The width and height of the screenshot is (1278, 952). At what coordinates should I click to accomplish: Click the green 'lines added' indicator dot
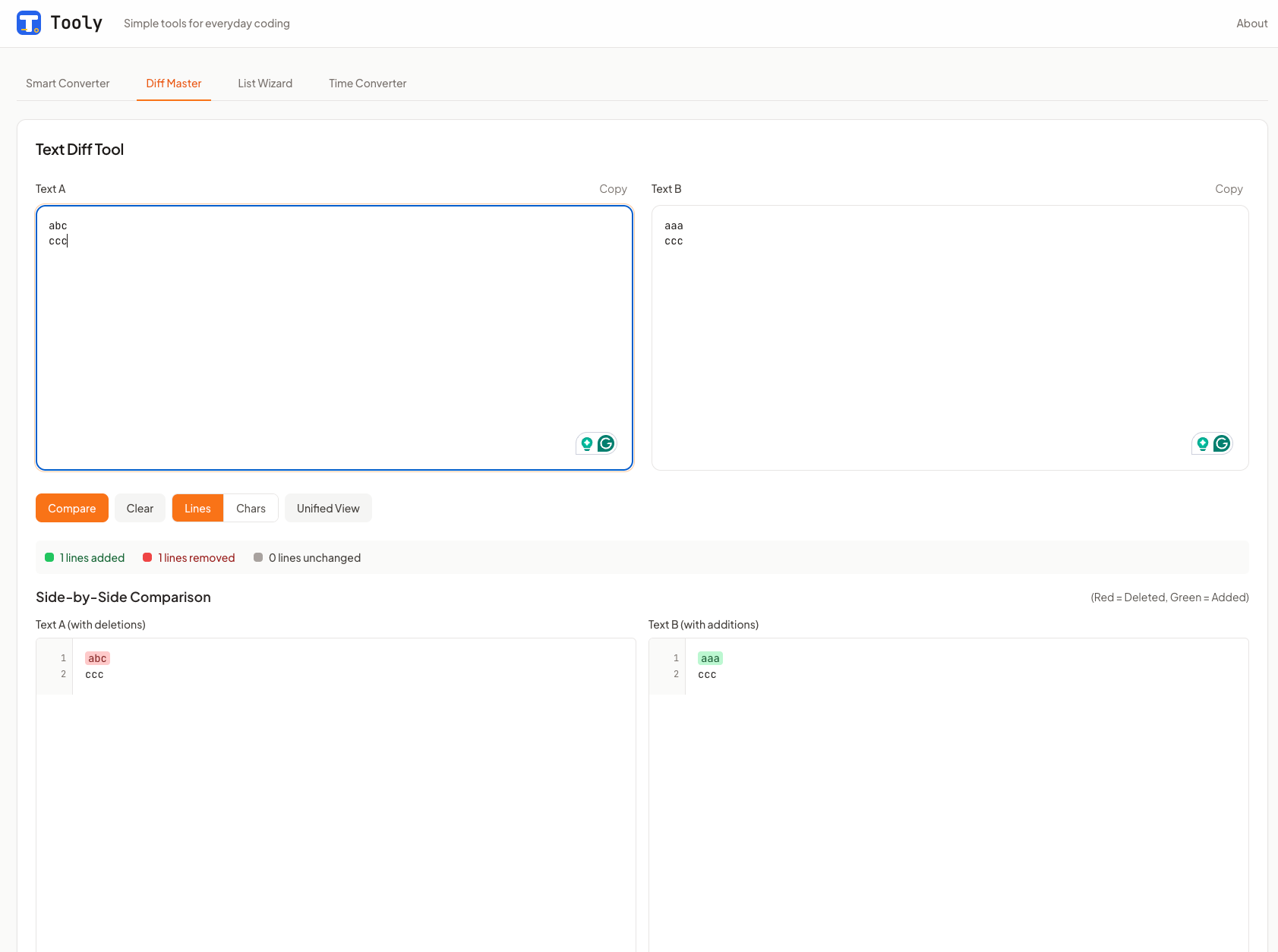[x=49, y=556]
